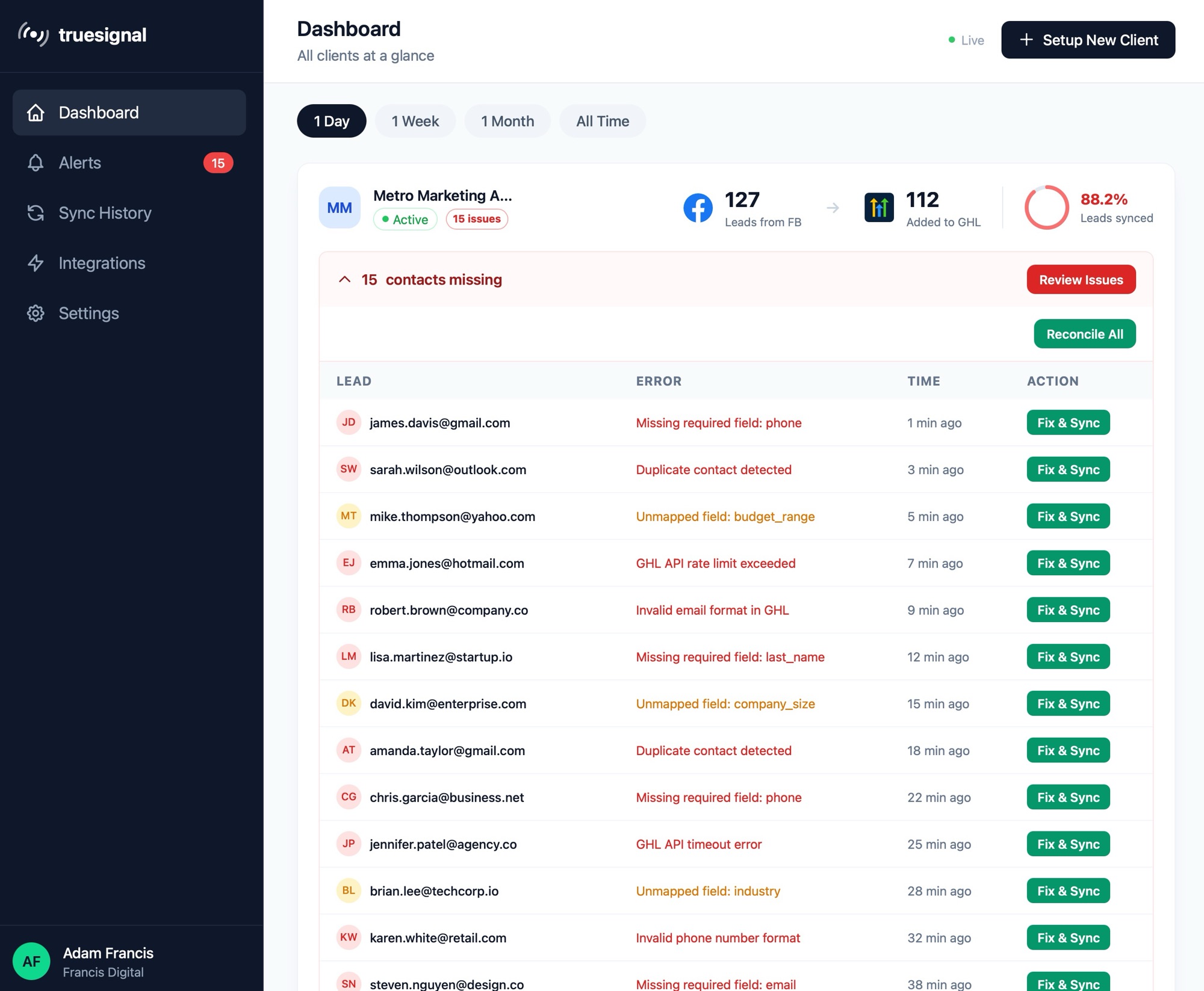Open the Integrations lightning icon
Image resolution: width=1204 pixels, height=991 pixels.
(36, 263)
